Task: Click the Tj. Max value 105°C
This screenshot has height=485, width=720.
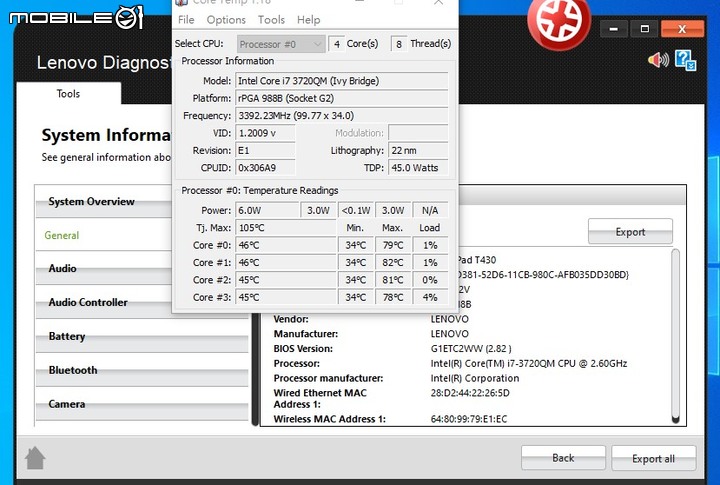Action: pyautogui.click(x=286, y=228)
